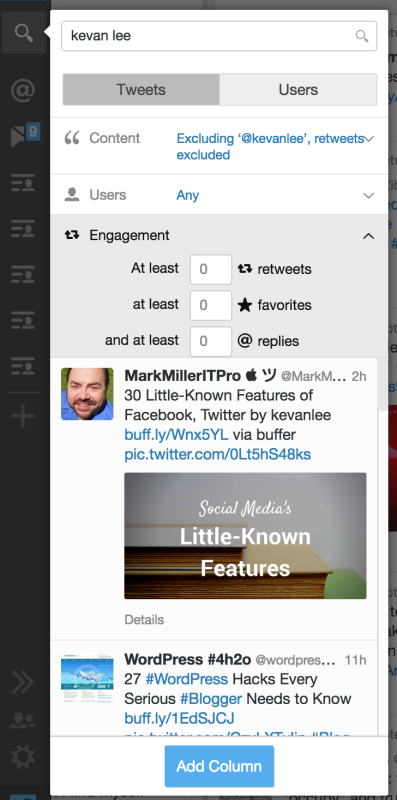The height and width of the screenshot is (800, 397).
Task: Click MarkMillerITPro username in tweet
Action: click(x=183, y=376)
